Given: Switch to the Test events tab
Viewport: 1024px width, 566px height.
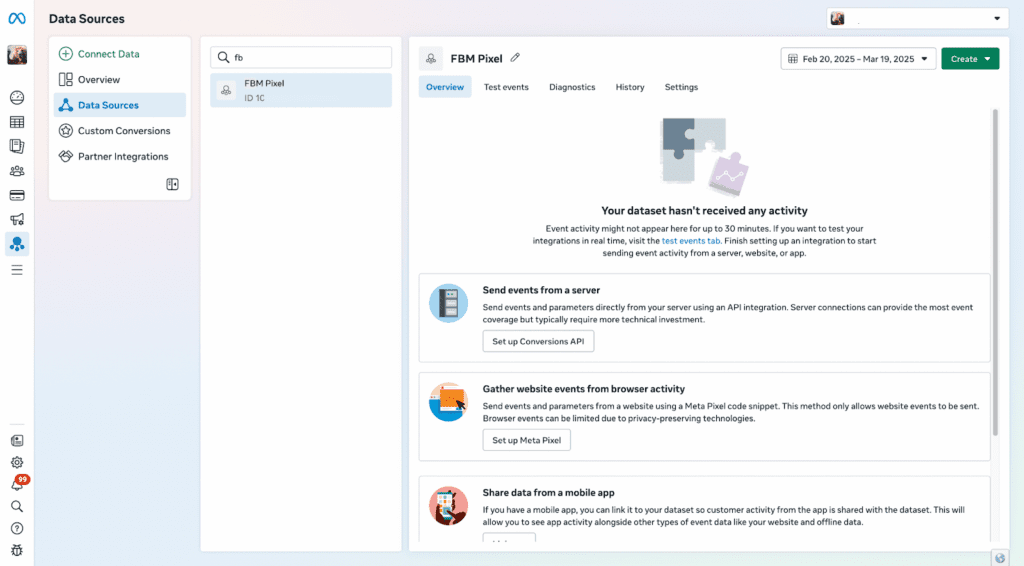Looking at the screenshot, I should pyautogui.click(x=506, y=87).
